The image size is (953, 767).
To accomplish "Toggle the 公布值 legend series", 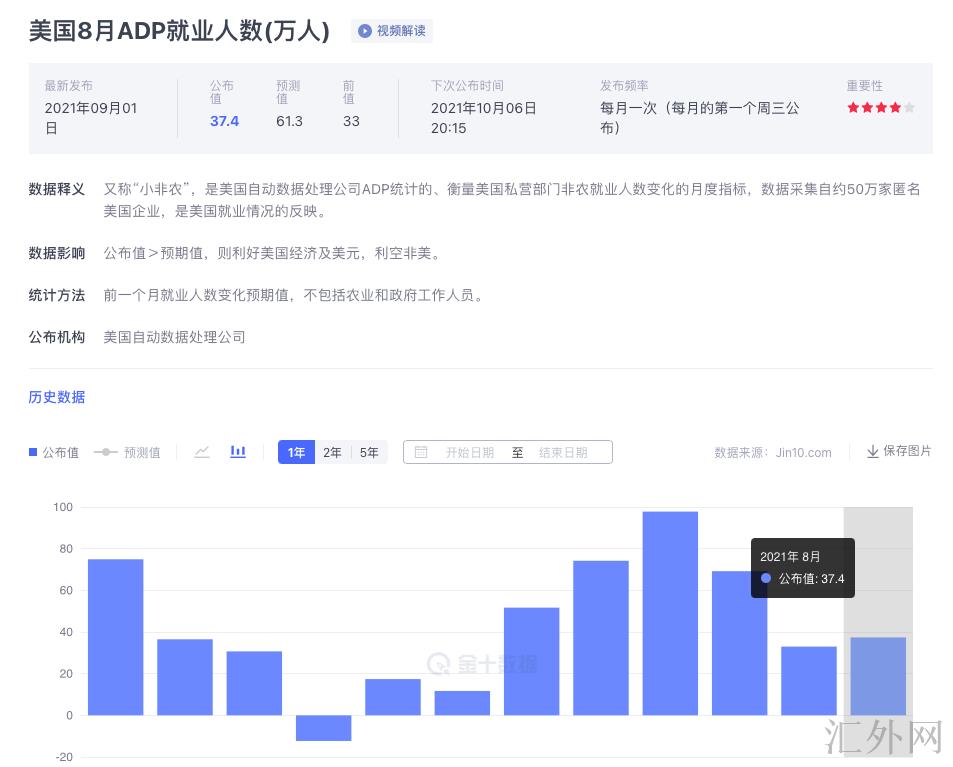I will (54, 452).
